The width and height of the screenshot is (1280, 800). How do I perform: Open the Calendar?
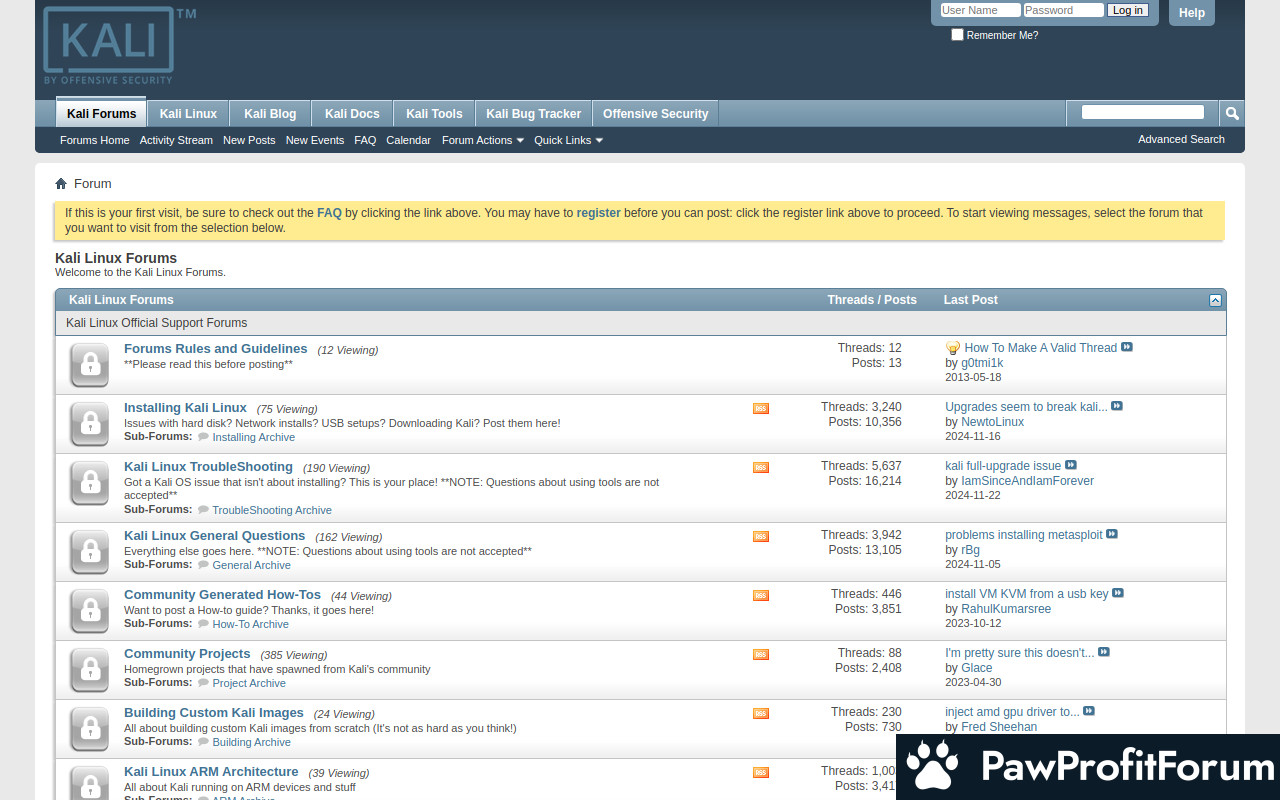coord(408,140)
